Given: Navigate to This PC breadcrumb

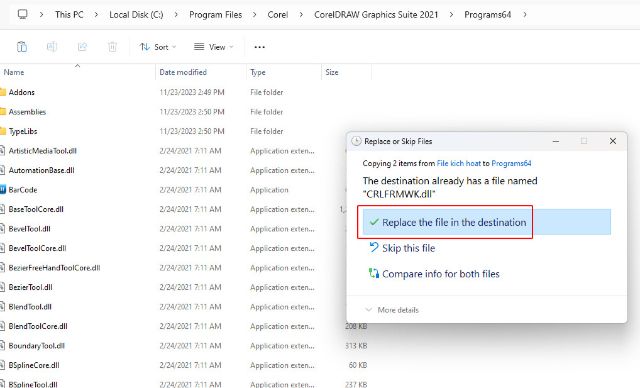Looking at the screenshot, I should click(x=69, y=15).
